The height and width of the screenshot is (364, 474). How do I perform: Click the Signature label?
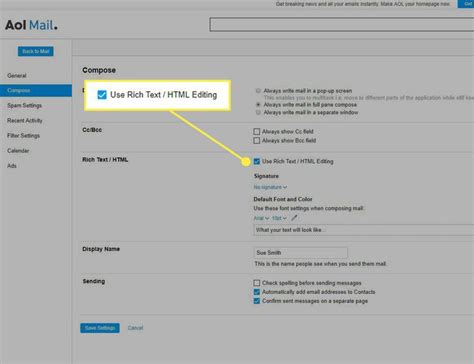click(x=266, y=176)
